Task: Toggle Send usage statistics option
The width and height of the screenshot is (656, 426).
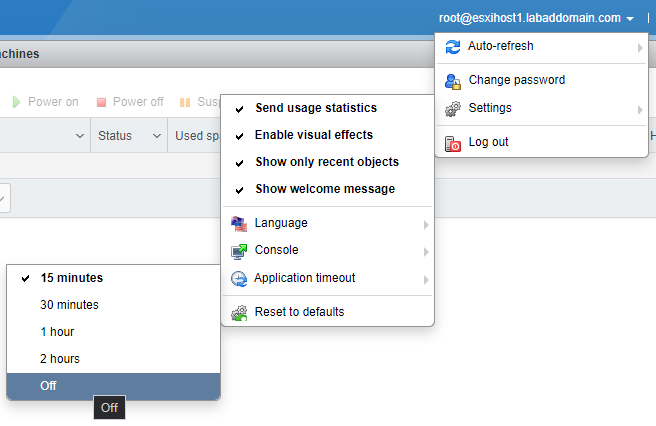Action: [x=318, y=108]
